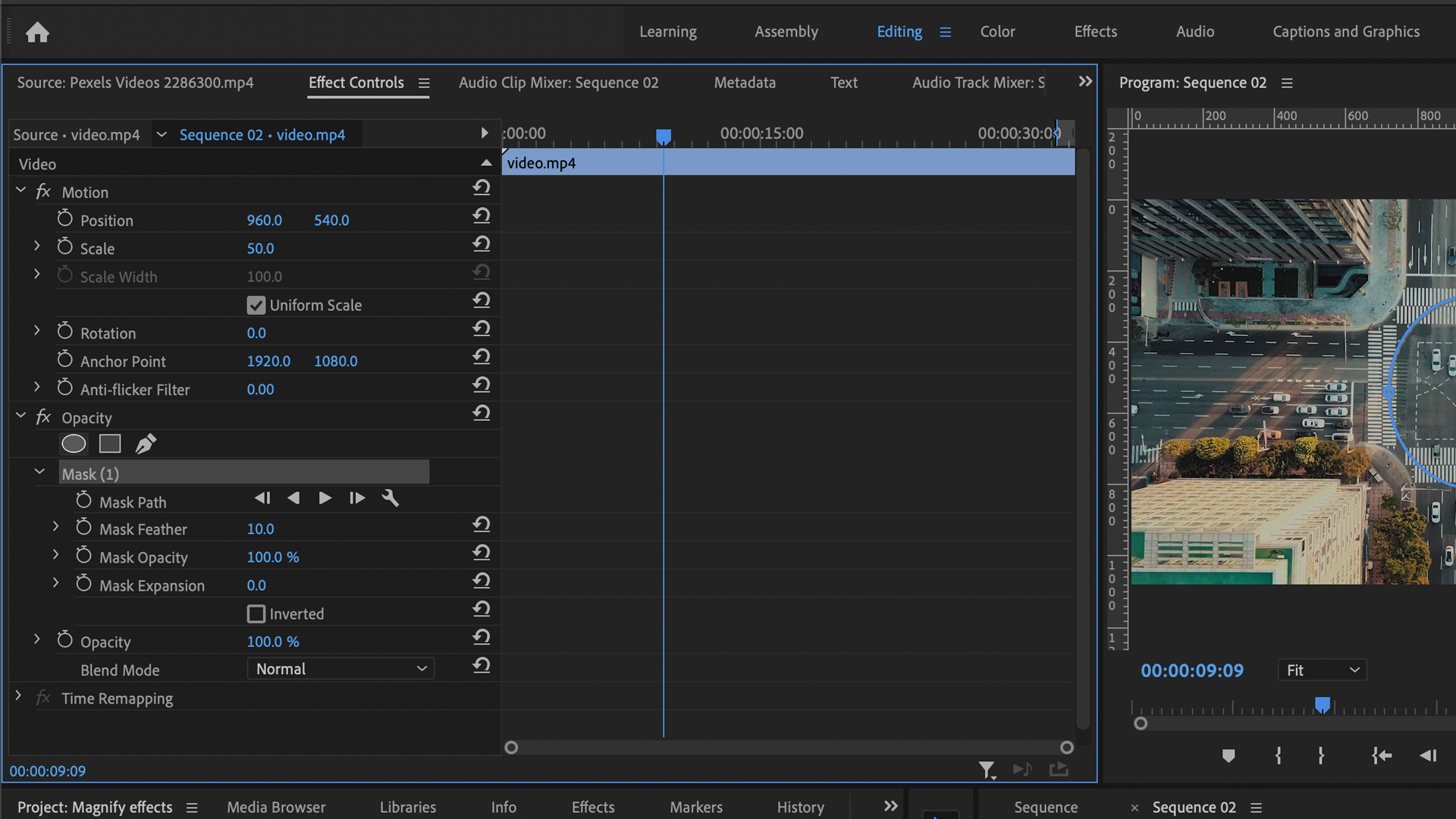This screenshot has width=1456, height=819.
Task: Create an ellipse mask on Opacity
Action: [74, 444]
